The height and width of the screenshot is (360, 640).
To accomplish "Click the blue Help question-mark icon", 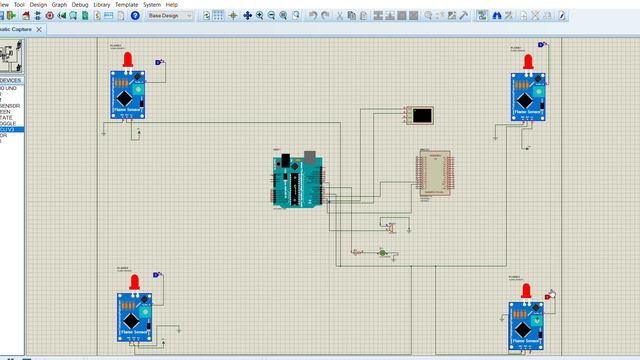I will point(135,16).
